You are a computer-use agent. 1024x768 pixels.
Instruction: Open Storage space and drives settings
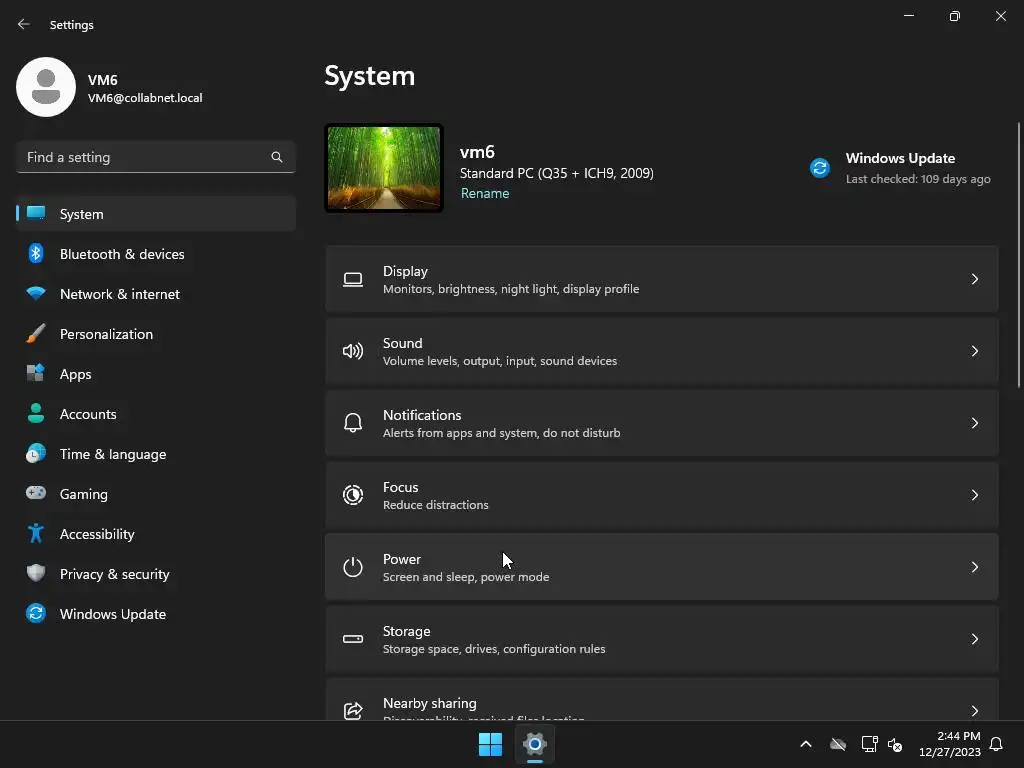662,639
